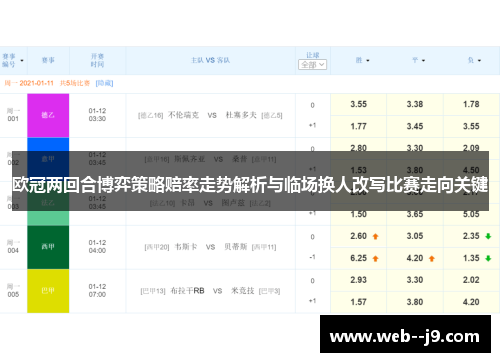Click the green down arrow beside 1.35
Viewport: 500px width, 362px height.
click(x=488, y=258)
